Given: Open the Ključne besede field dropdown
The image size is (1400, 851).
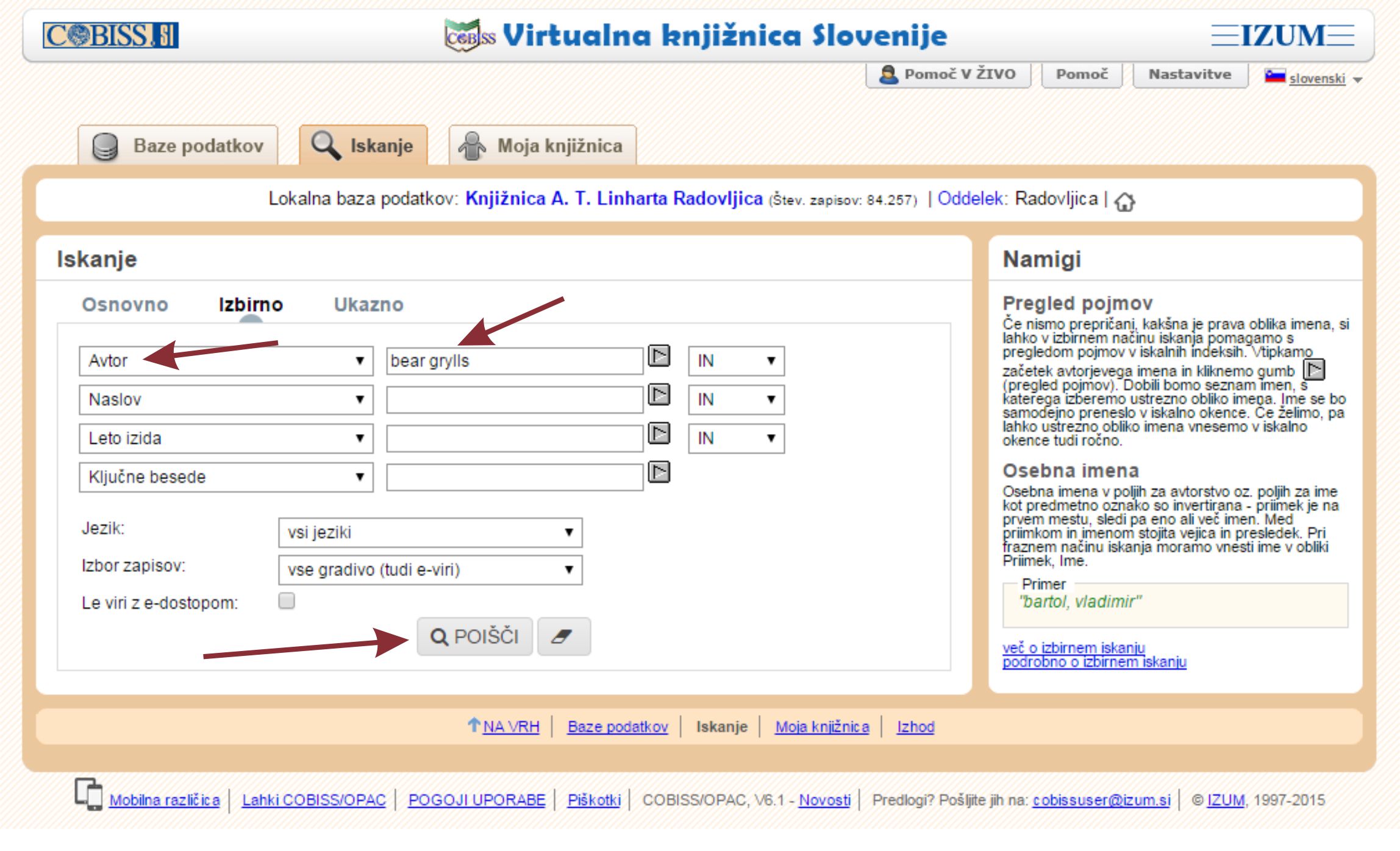Looking at the screenshot, I should (x=226, y=477).
